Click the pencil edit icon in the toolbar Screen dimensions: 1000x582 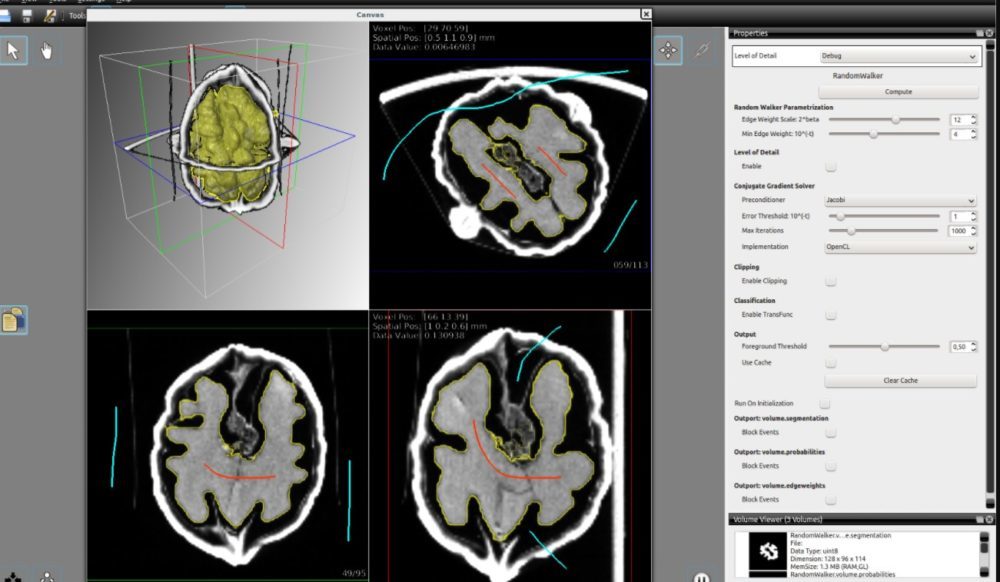(52, 16)
